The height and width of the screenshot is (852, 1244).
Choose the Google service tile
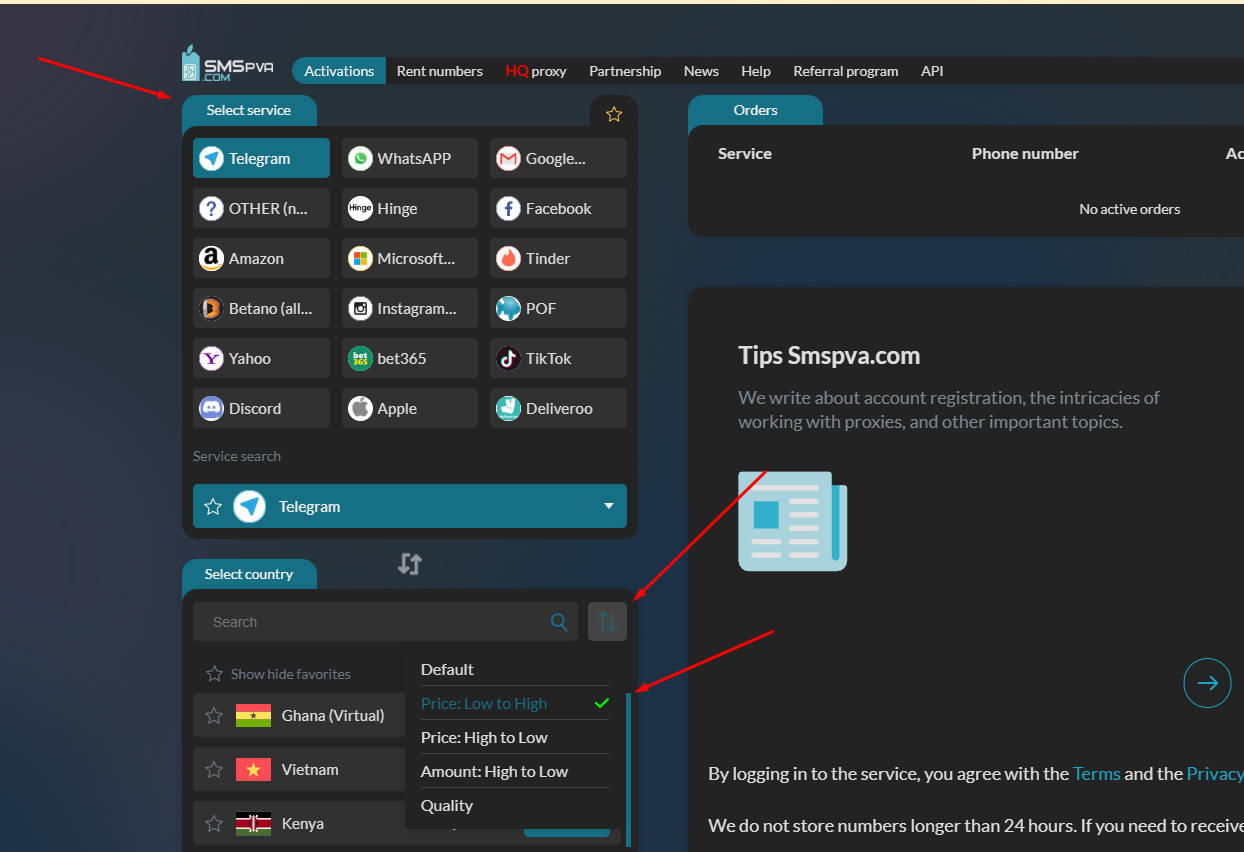(x=558, y=158)
